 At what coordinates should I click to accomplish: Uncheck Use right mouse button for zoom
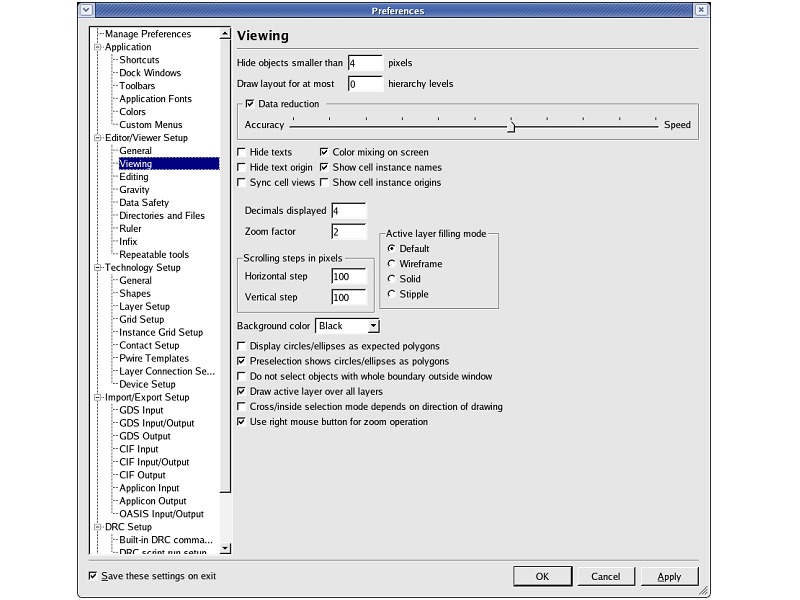(241, 422)
